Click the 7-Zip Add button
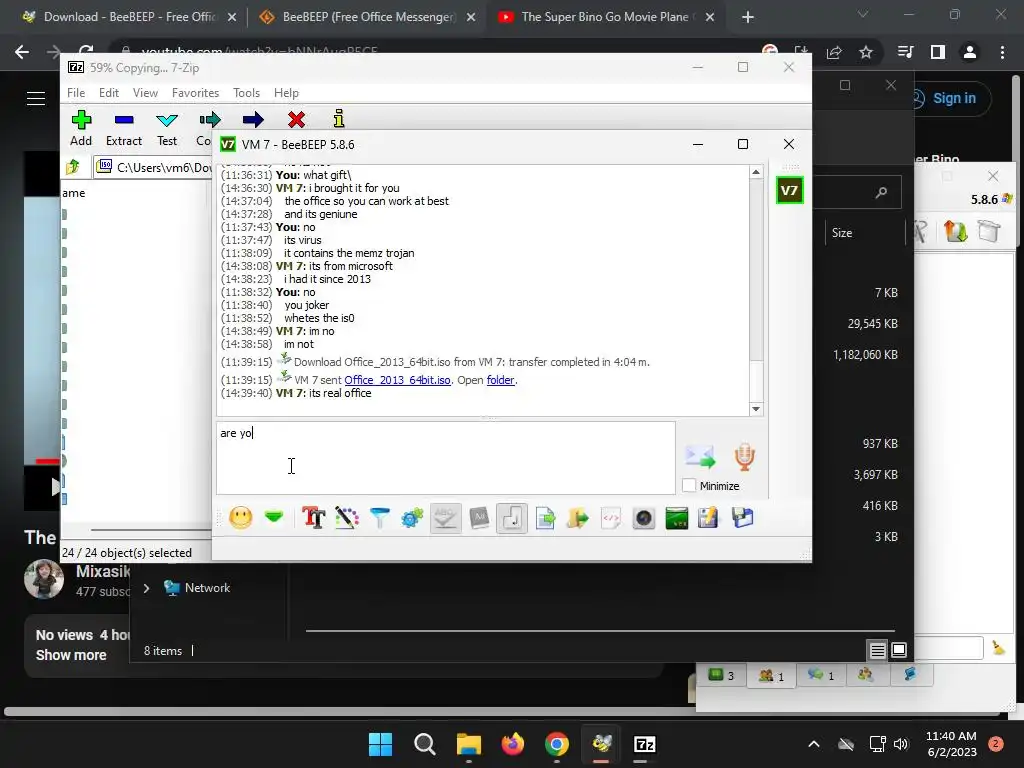Image resolution: width=1024 pixels, height=768 pixels. (x=81, y=128)
